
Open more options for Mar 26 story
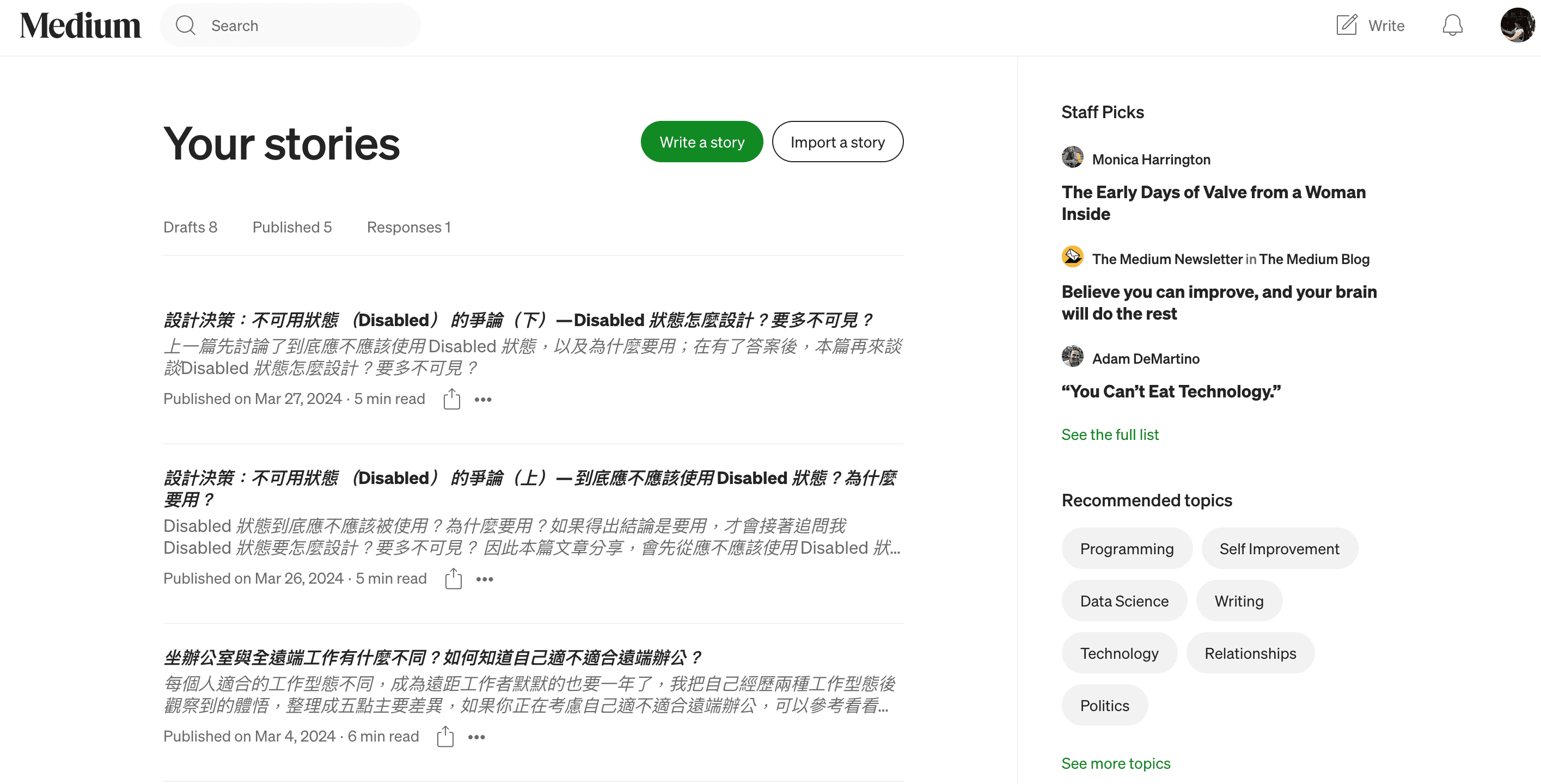coord(485,579)
